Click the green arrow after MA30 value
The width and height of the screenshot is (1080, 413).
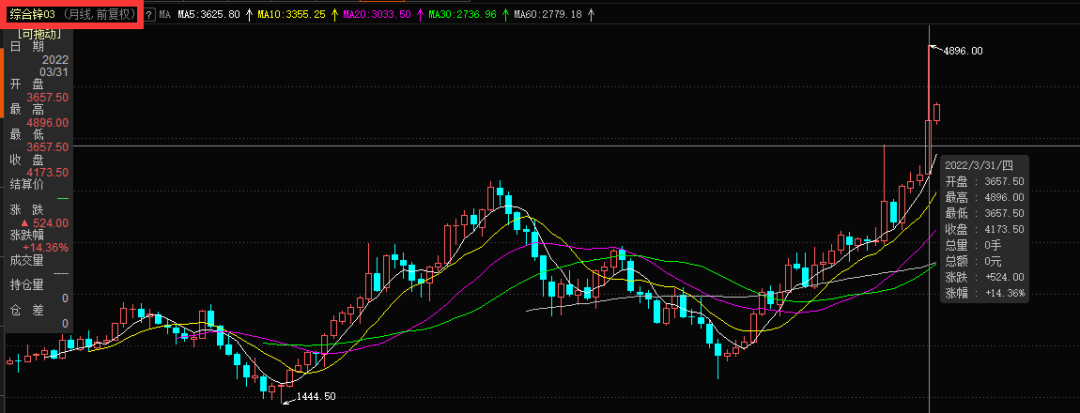coord(505,15)
